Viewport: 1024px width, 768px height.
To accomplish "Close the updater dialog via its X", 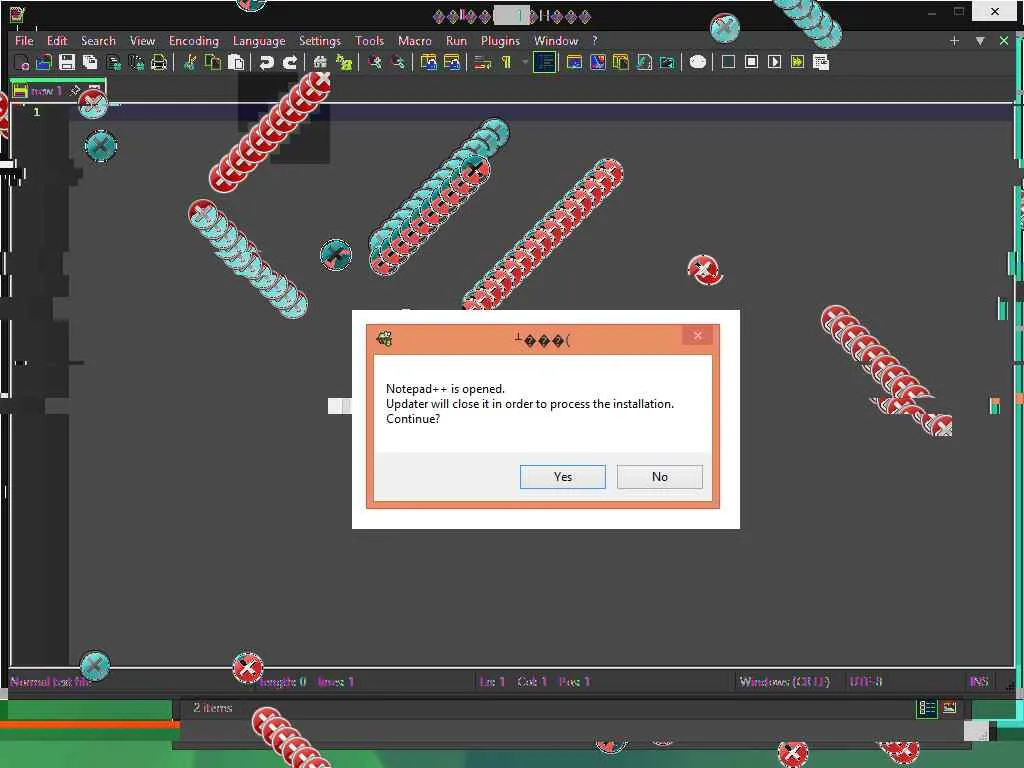I will (697, 336).
